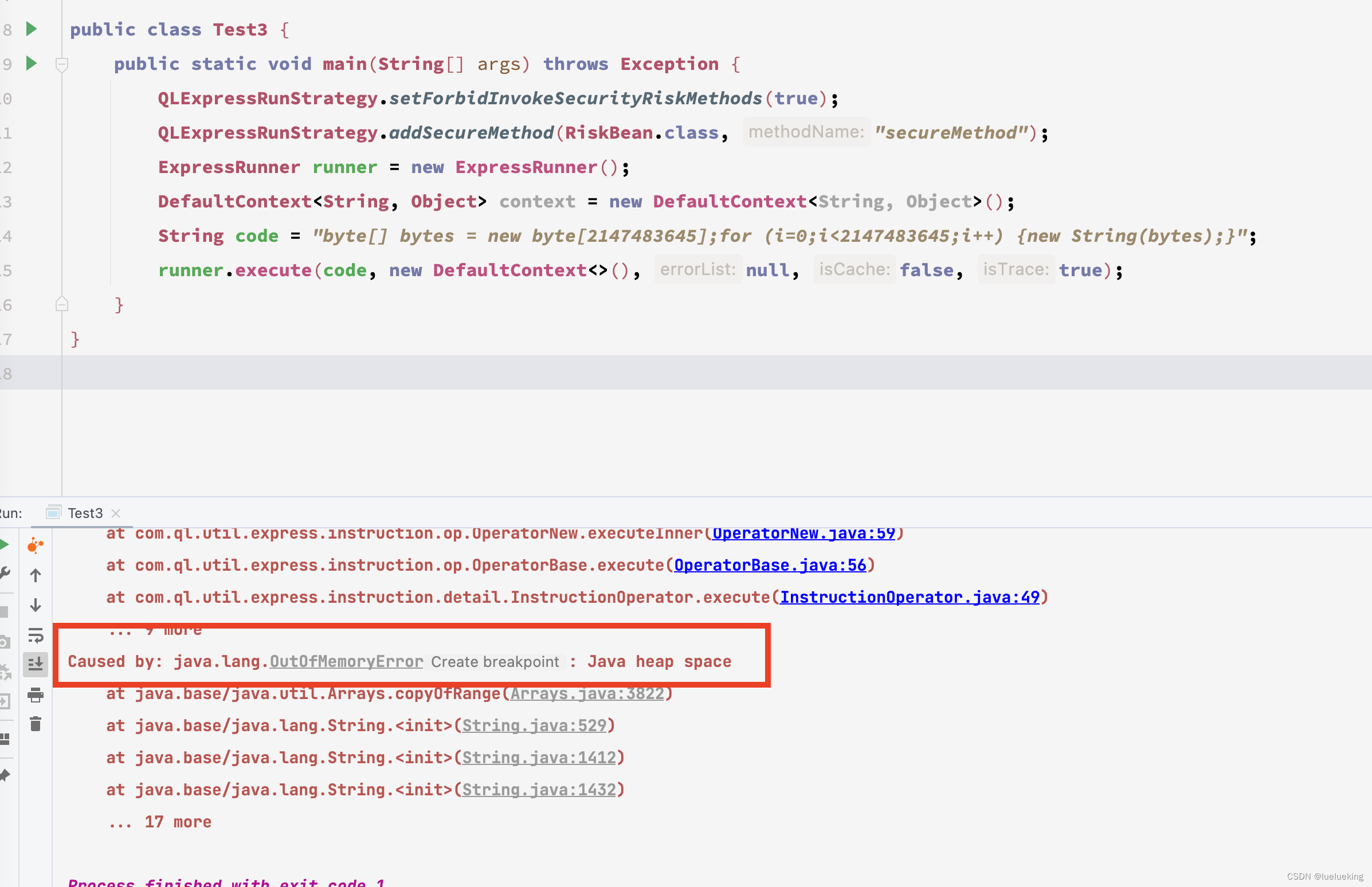Screen dimensions: 1372x887
Task: Stop the process with the square icon
Action: (4, 612)
